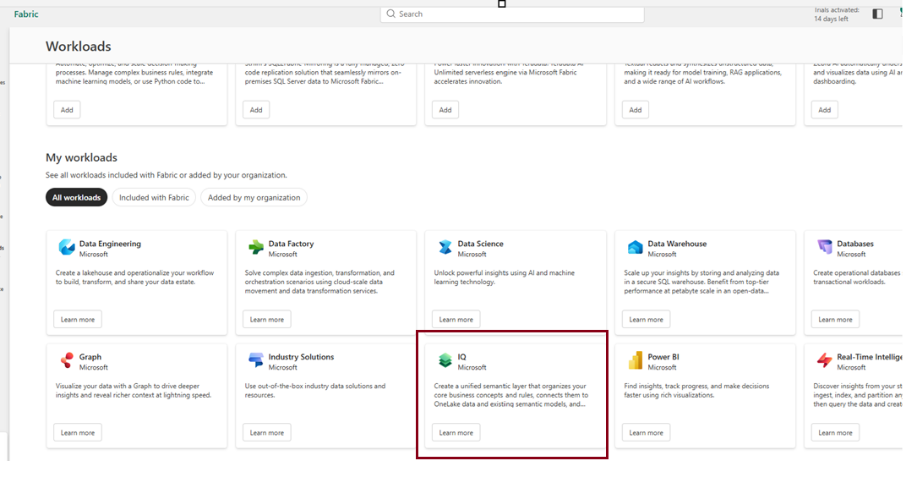Add the workload mentioning Python code
The height and width of the screenshot is (480, 903).
tap(67, 110)
